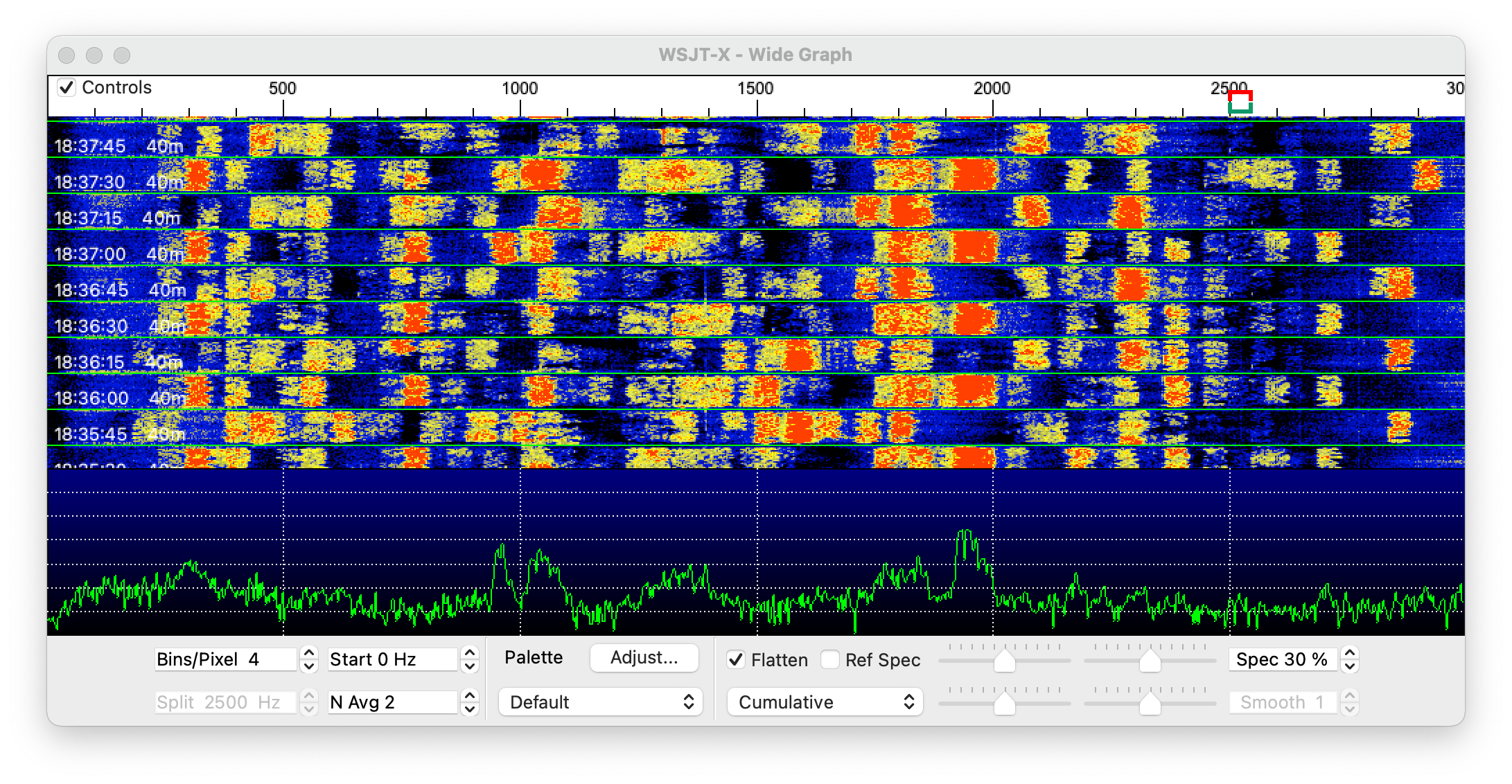Click green Tx frequency marker on scale
The width and height of the screenshot is (1512, 784).
tap(1240, 109)
